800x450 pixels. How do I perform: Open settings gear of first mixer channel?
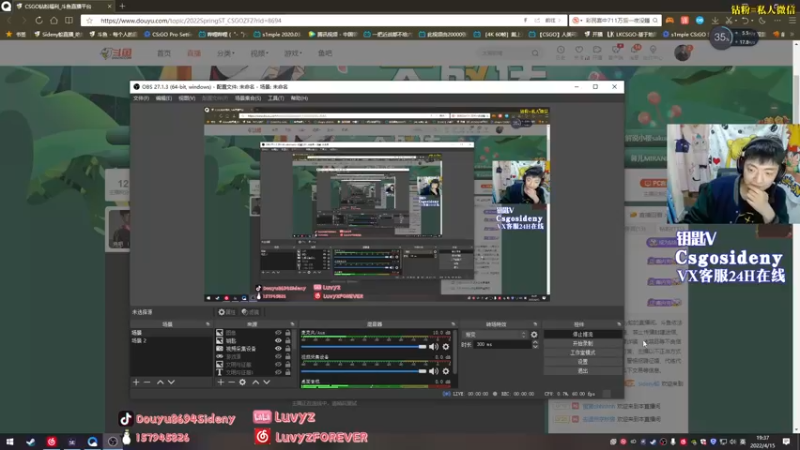(446, 347)
